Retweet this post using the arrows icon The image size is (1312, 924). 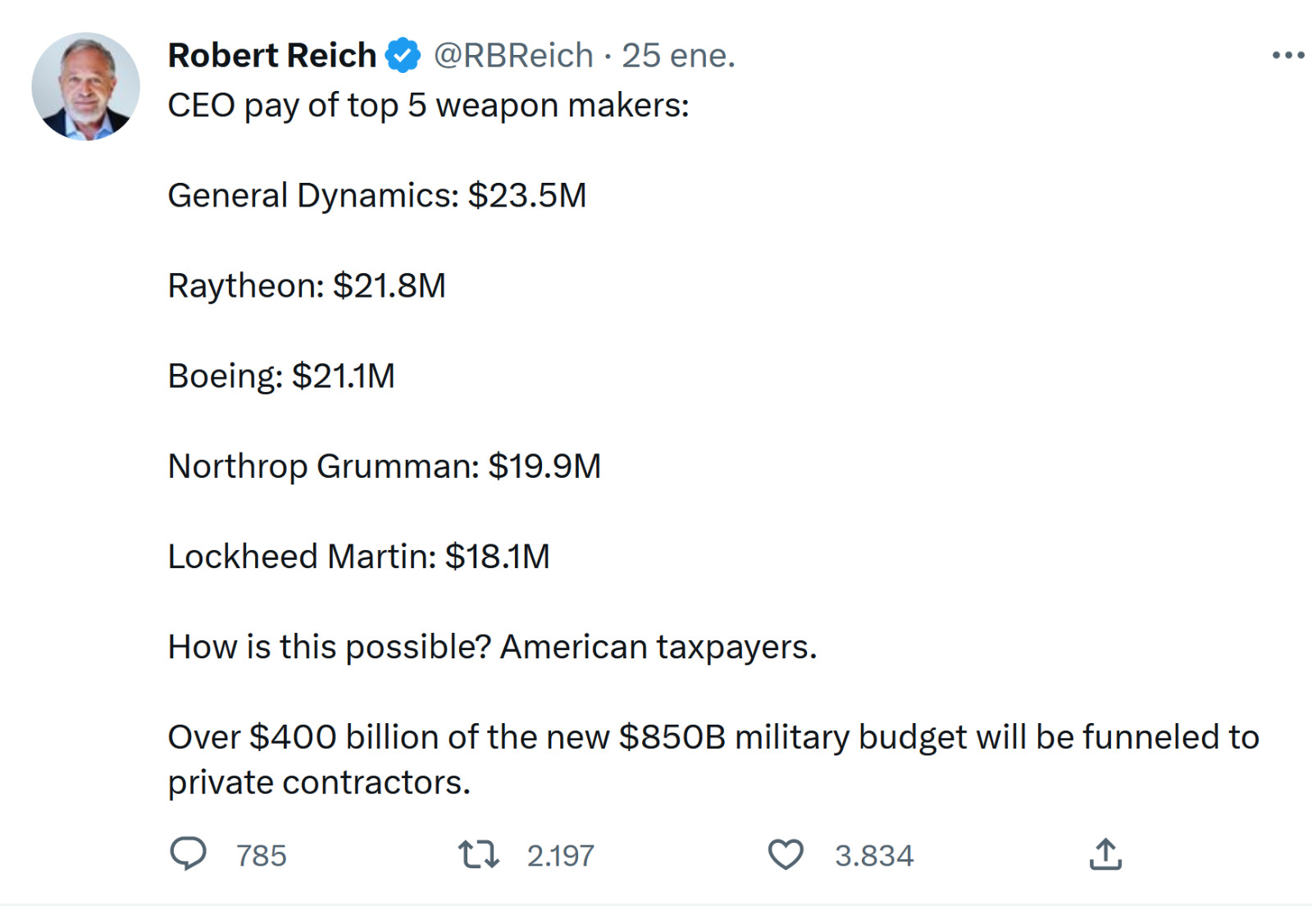click(x=479, y=854)
